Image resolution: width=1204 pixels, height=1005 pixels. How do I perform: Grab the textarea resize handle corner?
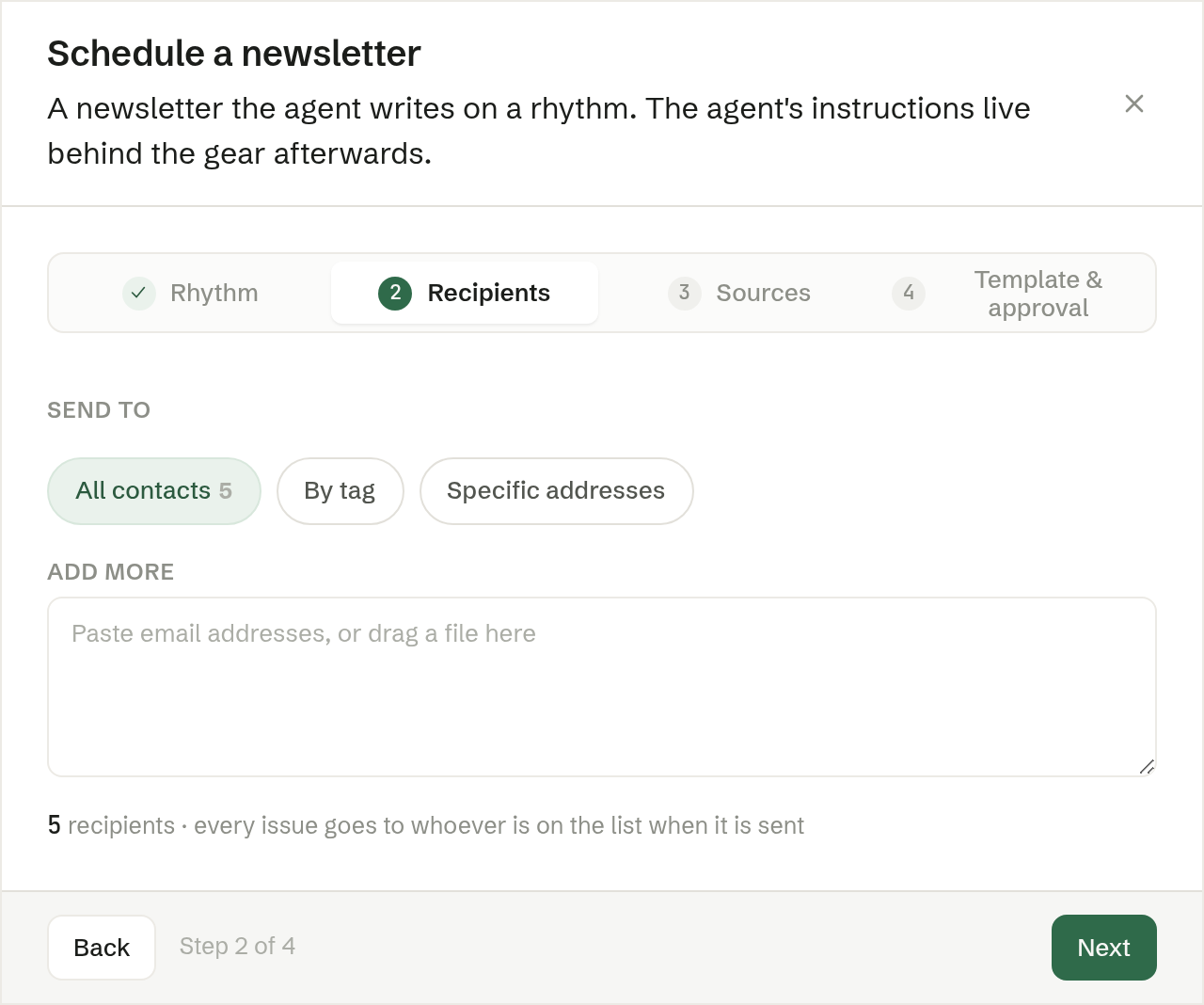(x=1147, y=767)
